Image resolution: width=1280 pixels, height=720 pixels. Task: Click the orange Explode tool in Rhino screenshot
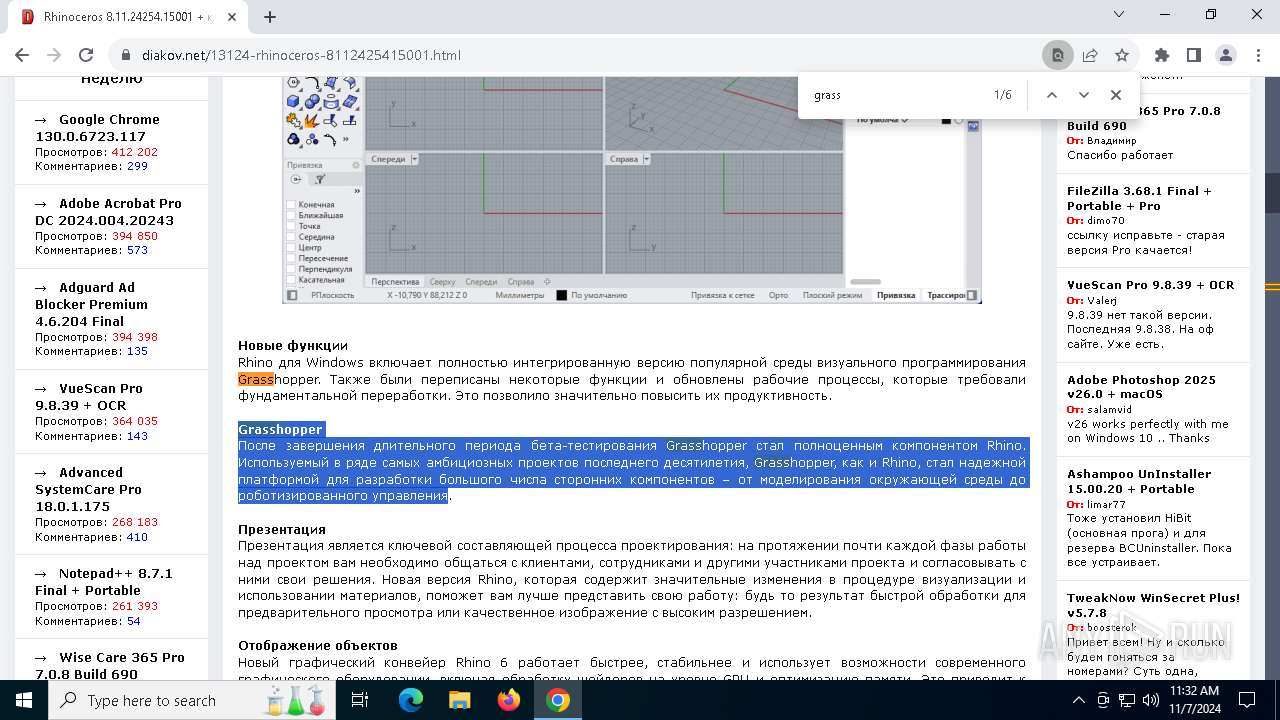tap(312, 120)
